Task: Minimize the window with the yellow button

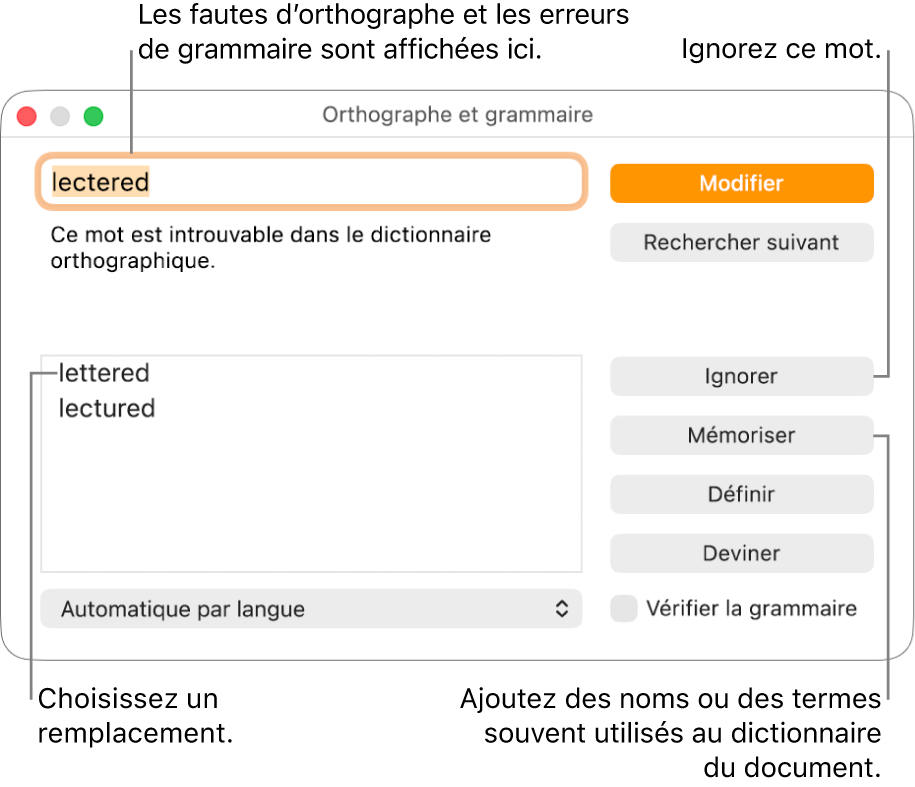Action: pyautogui.click(x=59, y=116)
